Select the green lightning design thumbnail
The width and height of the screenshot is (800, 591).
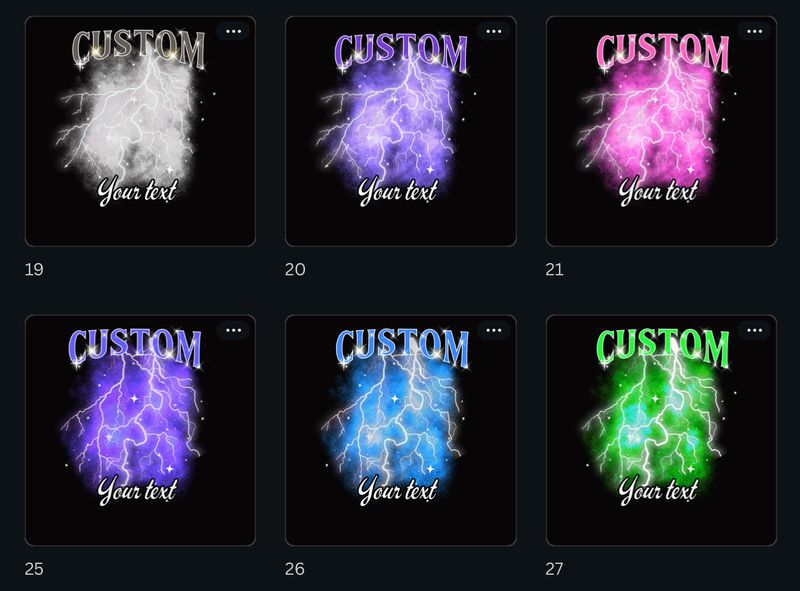coord(661,431)
